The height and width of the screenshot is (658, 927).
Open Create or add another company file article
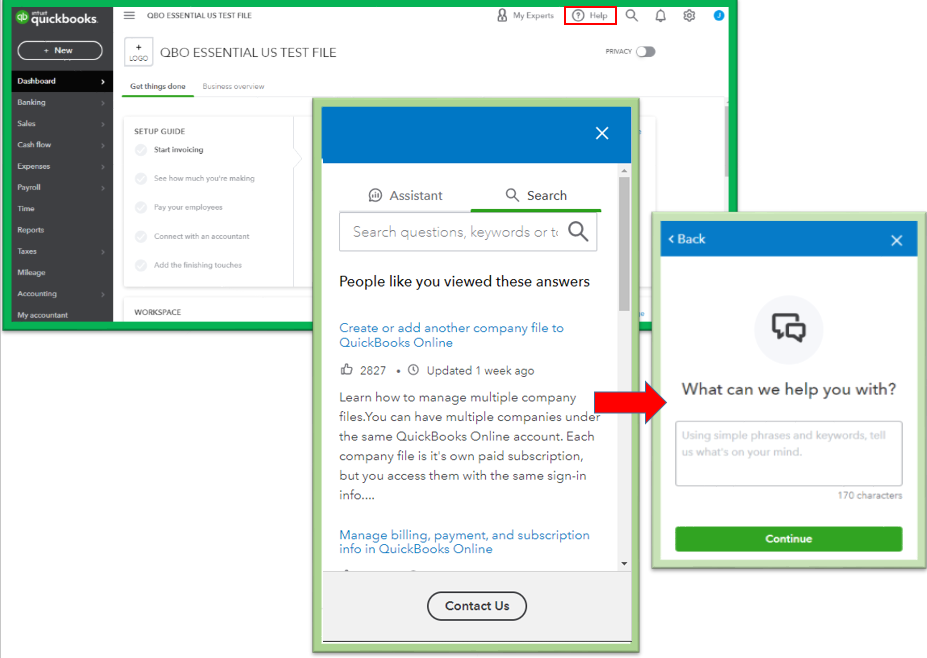point(452,335)
